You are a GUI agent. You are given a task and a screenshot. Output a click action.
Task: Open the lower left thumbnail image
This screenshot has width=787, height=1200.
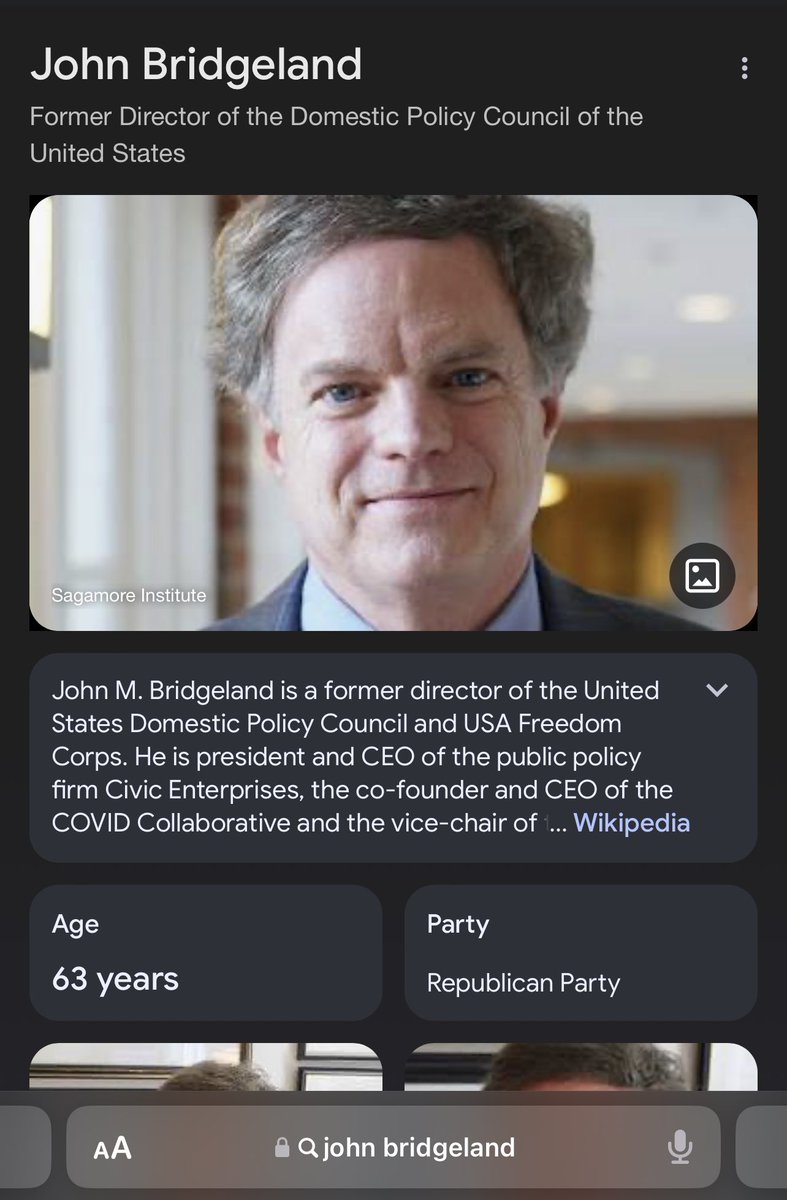pyautogui.click(x=206, y=1066)
